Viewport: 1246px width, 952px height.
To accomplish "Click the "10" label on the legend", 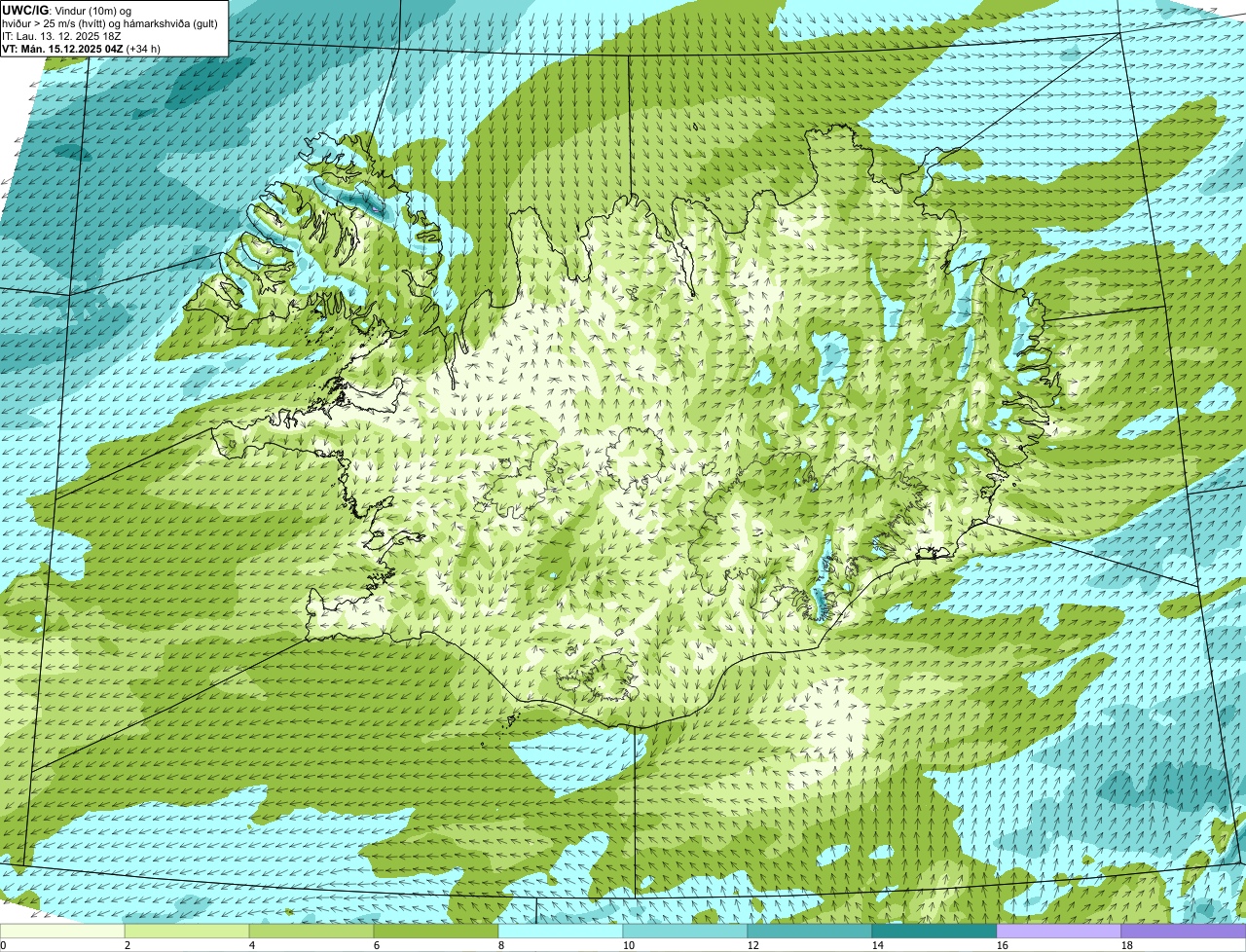I will [x=629, y=945].
